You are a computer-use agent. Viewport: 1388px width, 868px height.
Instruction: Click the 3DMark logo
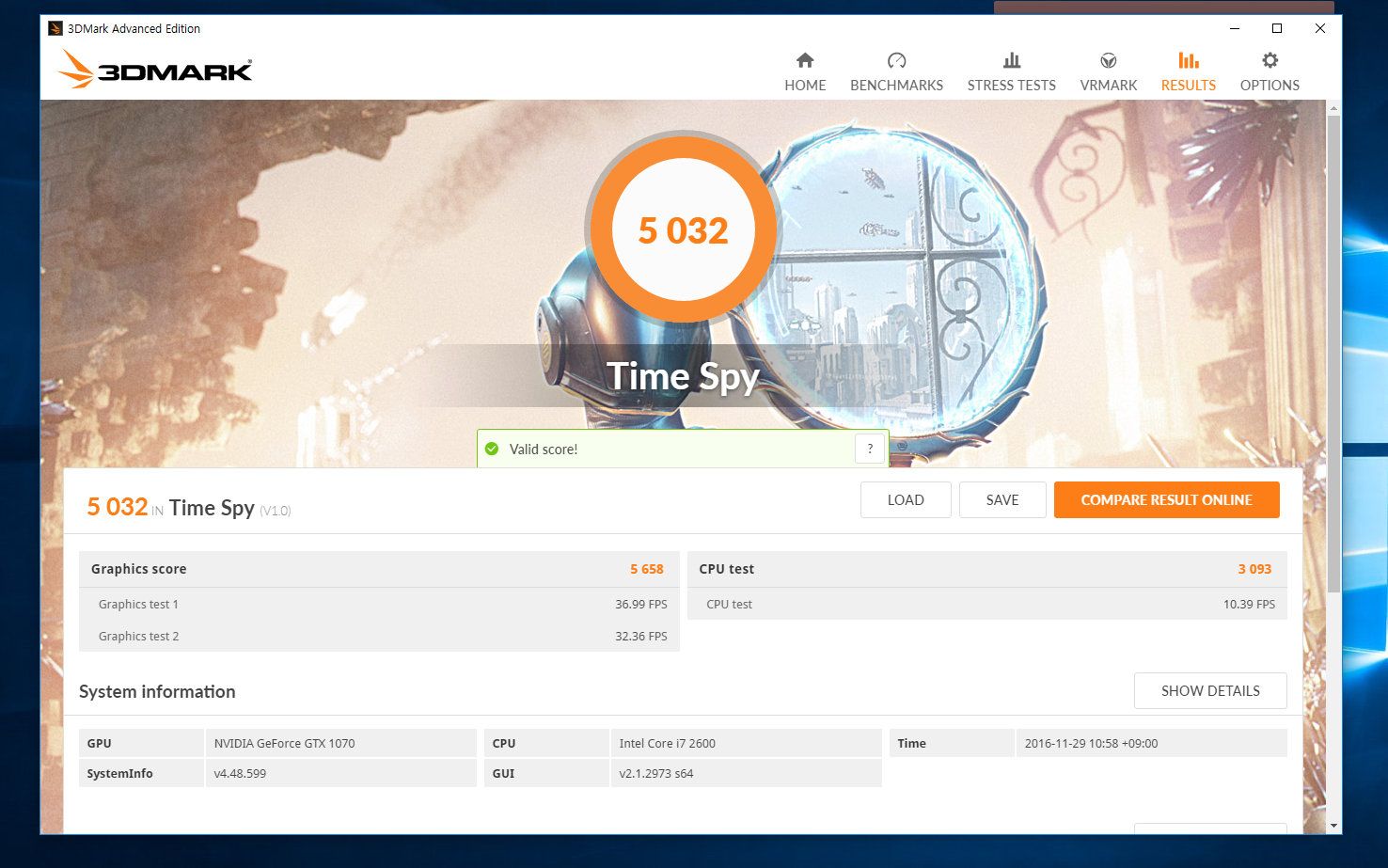156,70
